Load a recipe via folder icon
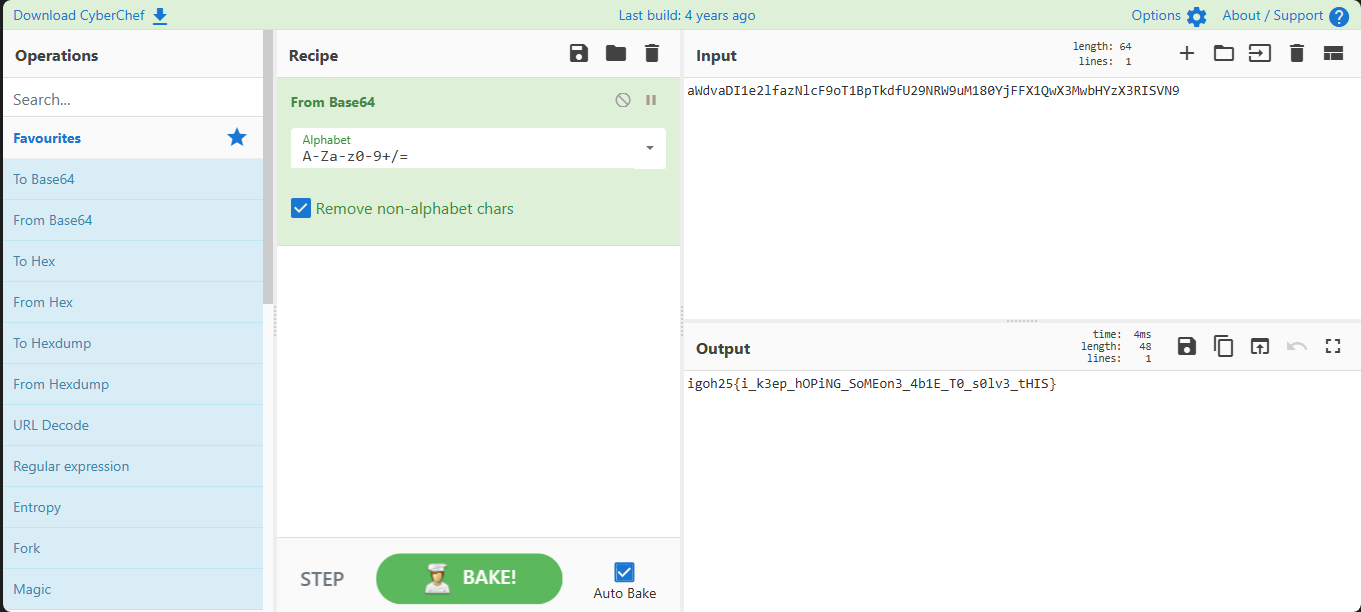Image resolution: width=1361 pixels, height=612 pixels. click(616, 54)
